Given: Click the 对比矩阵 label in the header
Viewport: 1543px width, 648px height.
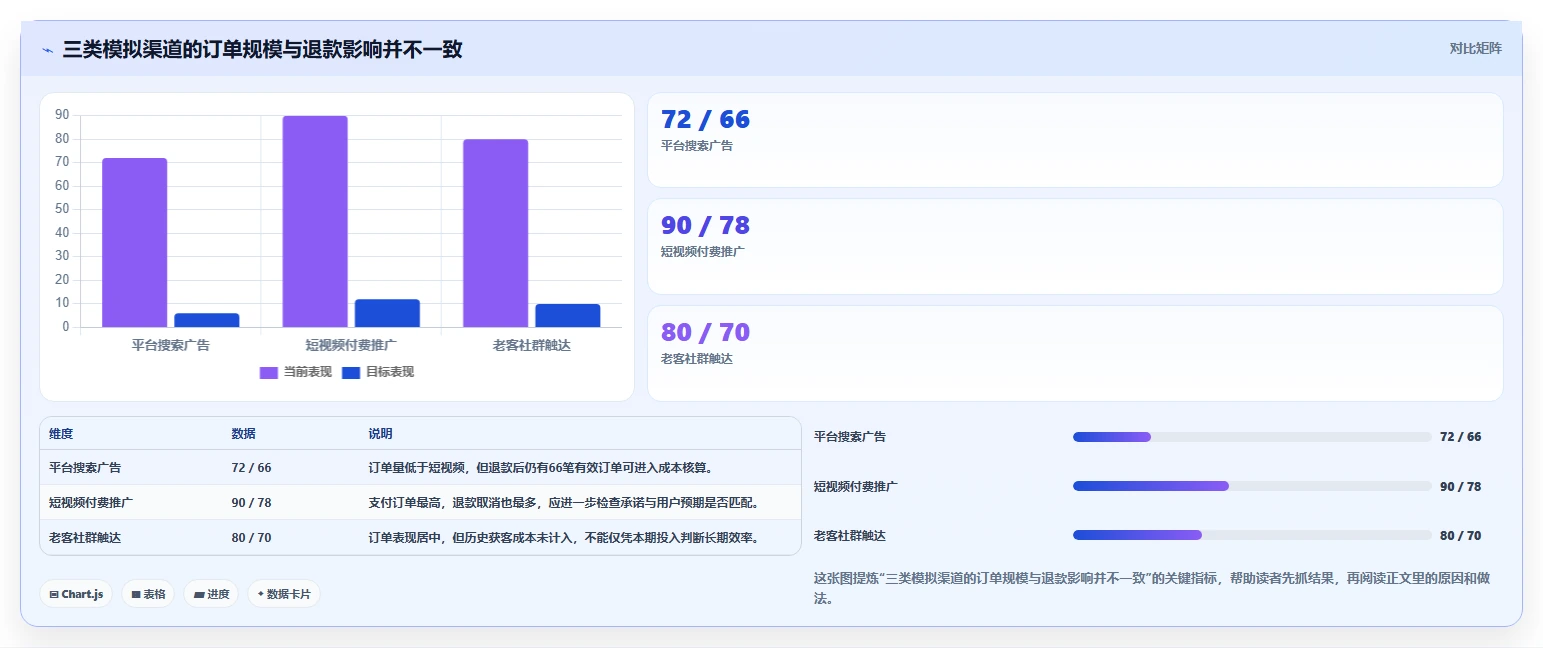Looking at the screenshot, I should (1475, 48).
